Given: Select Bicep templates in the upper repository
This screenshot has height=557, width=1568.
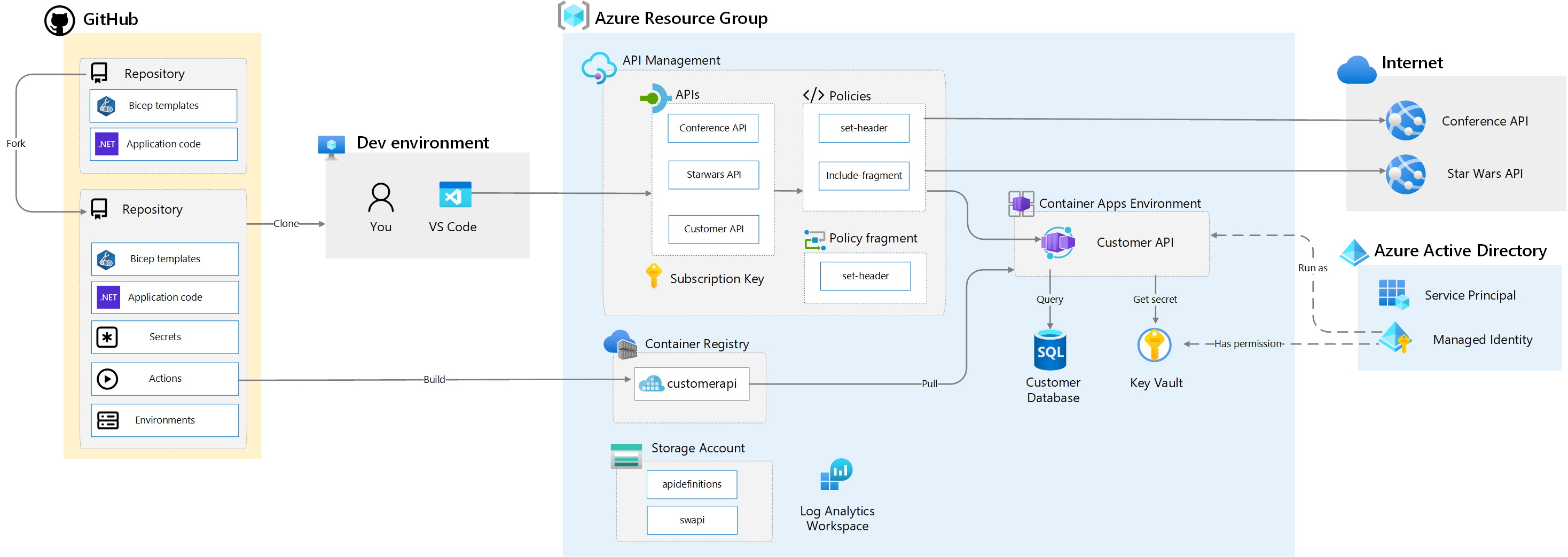Looking at the screenshot, I should pos(163,106).
